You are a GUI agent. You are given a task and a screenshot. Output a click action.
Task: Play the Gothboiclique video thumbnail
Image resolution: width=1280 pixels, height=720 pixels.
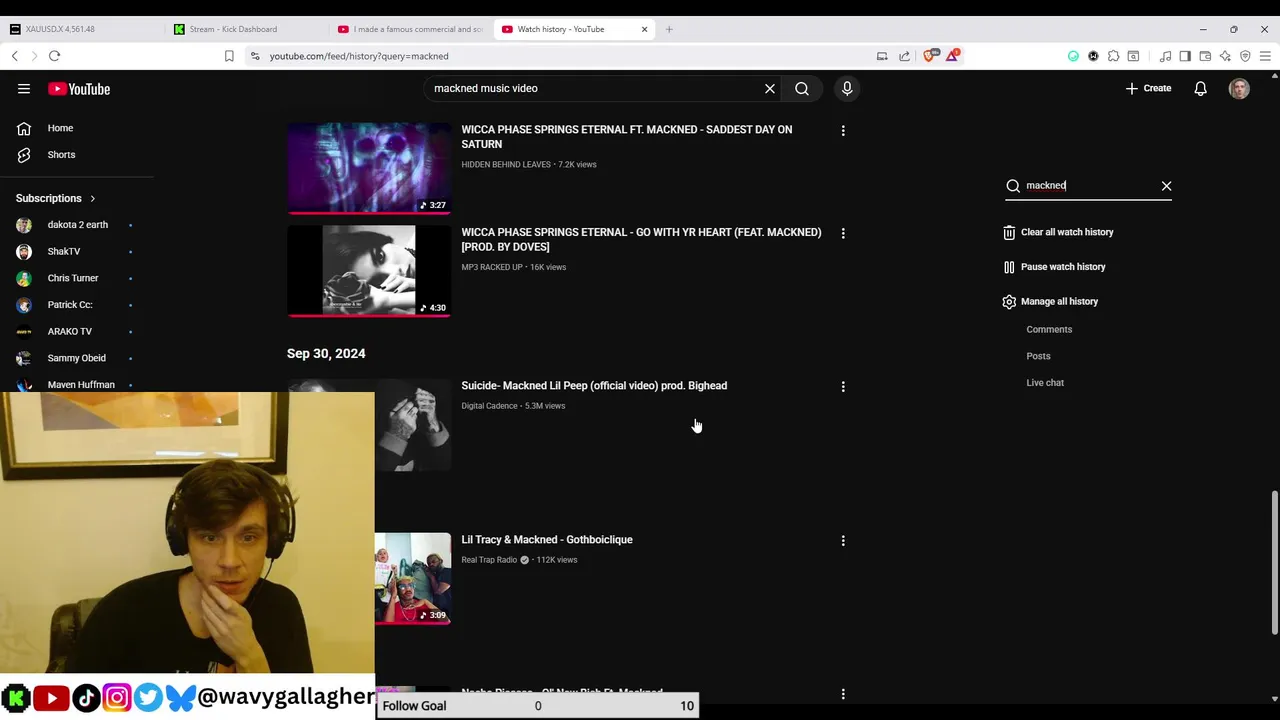[413, 578]
